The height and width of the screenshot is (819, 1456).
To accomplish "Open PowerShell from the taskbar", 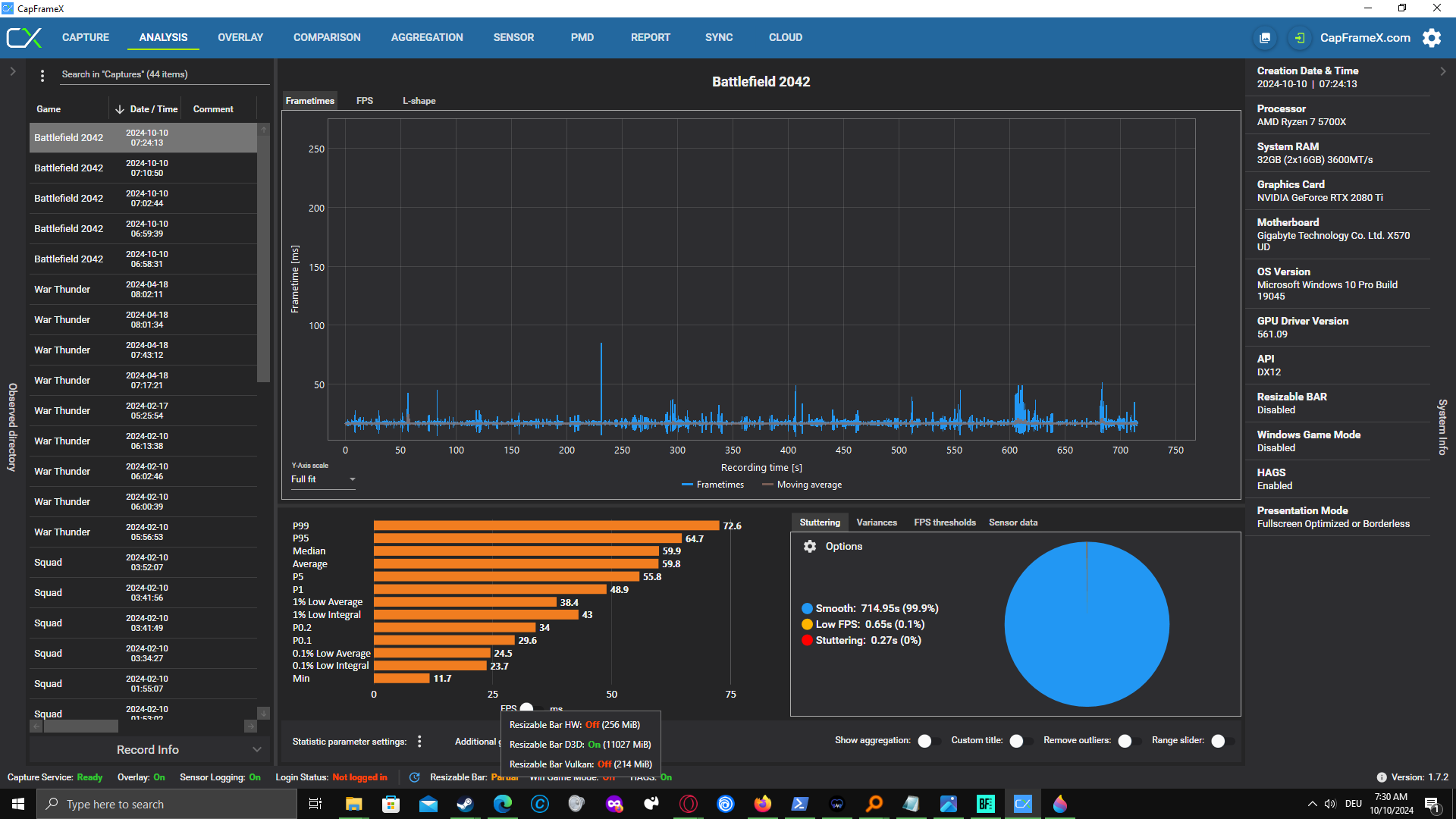I will pyautogui.click(x=799, y=804).
